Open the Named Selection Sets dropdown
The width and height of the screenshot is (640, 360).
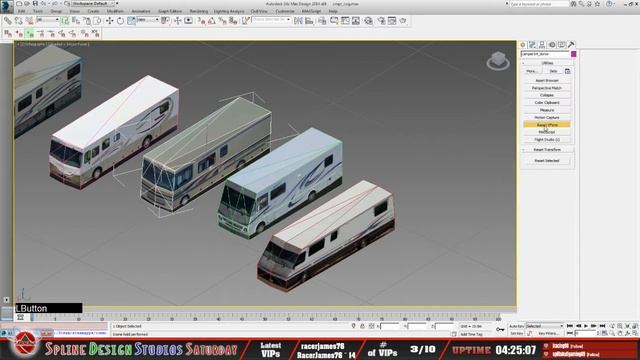271,20
